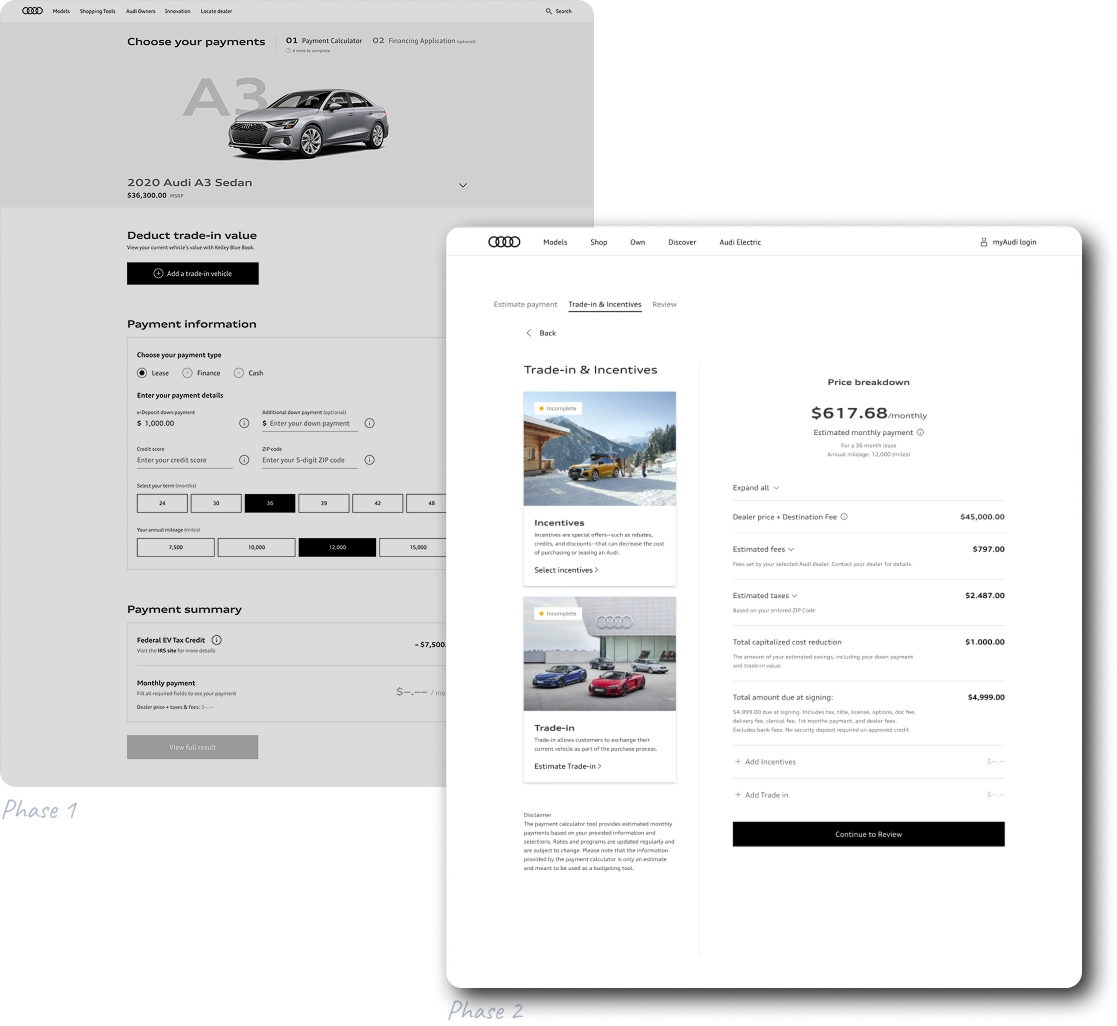
Task: Choose the 42 month term
Action: (378, 503)
